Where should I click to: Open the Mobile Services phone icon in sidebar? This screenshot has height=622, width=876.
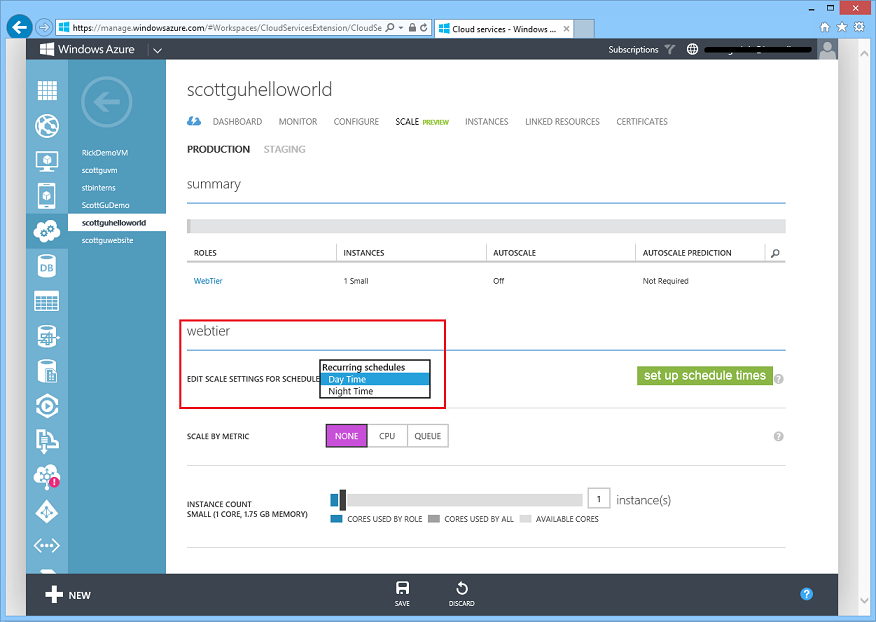pos(47,196)
